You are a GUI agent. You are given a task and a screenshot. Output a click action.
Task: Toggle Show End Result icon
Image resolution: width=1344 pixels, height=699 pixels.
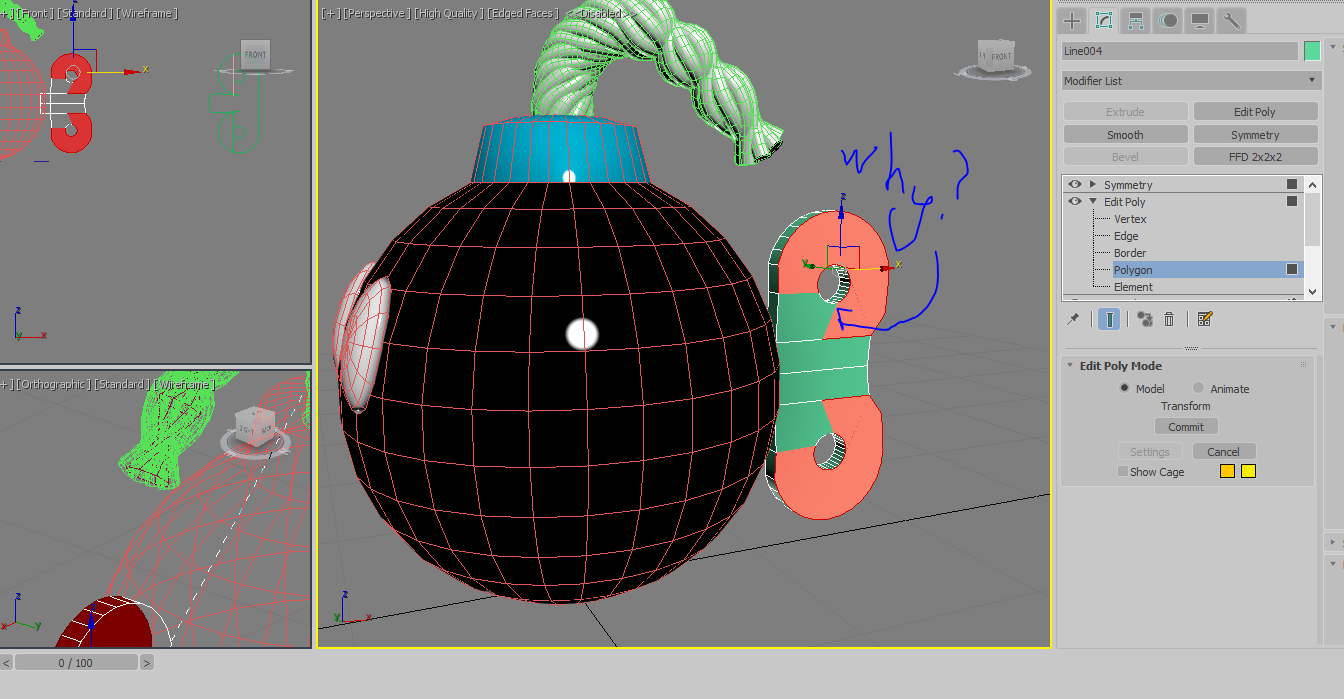tap(1109, 319)
